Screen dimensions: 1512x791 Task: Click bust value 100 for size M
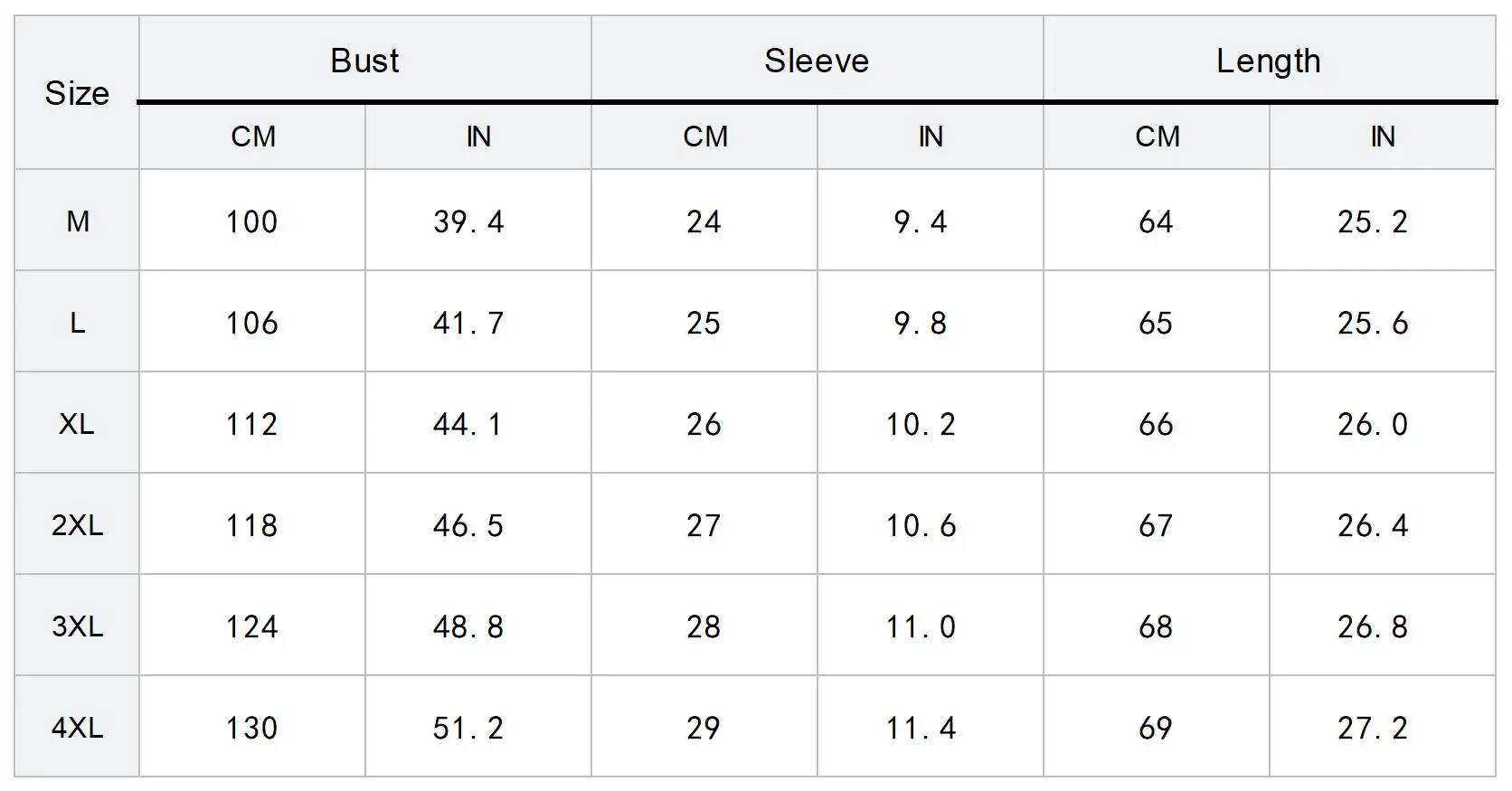(x=251, y=221)
